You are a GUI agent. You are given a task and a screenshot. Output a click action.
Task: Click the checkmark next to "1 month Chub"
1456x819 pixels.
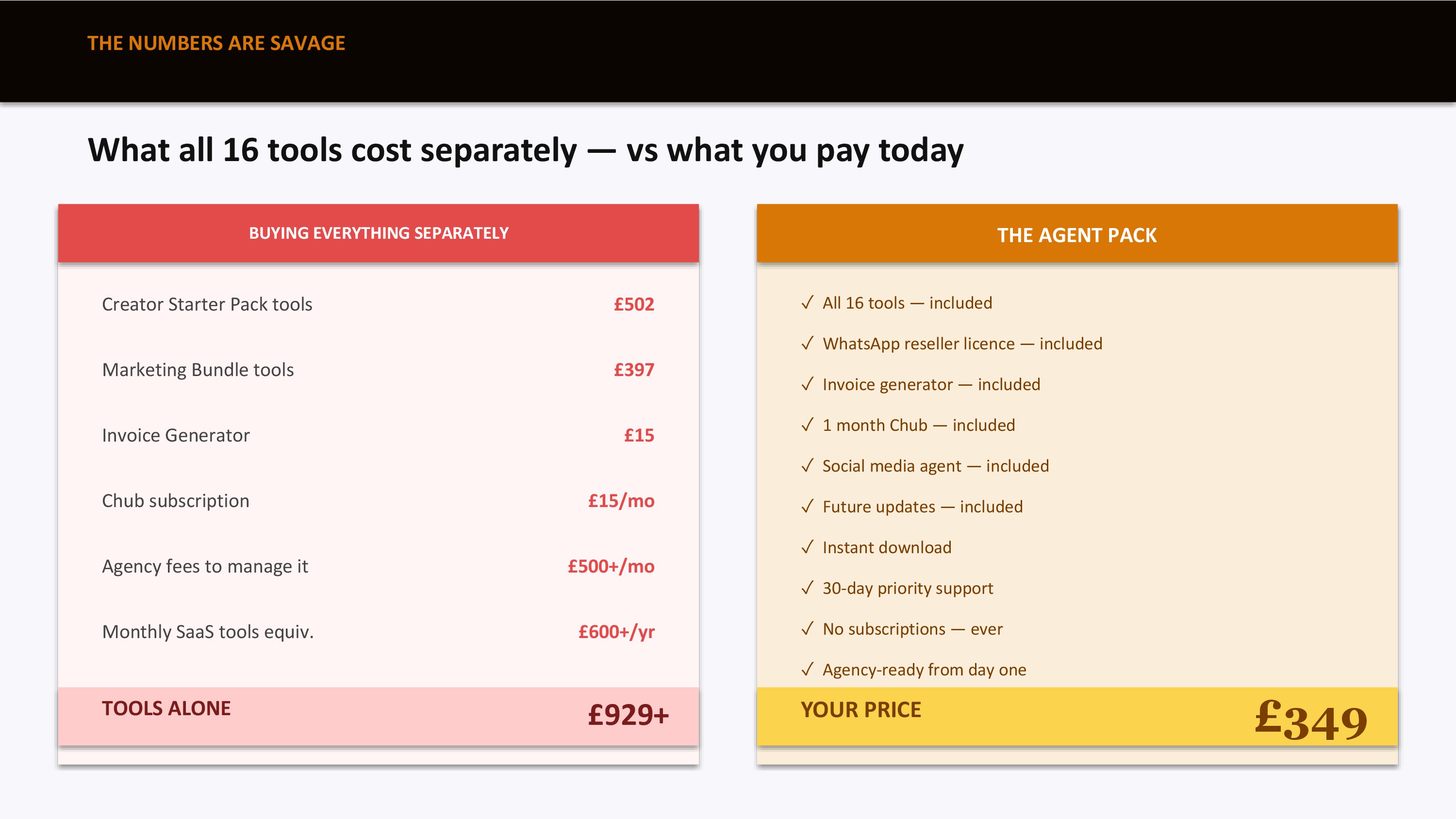click(x=807, y=425)
